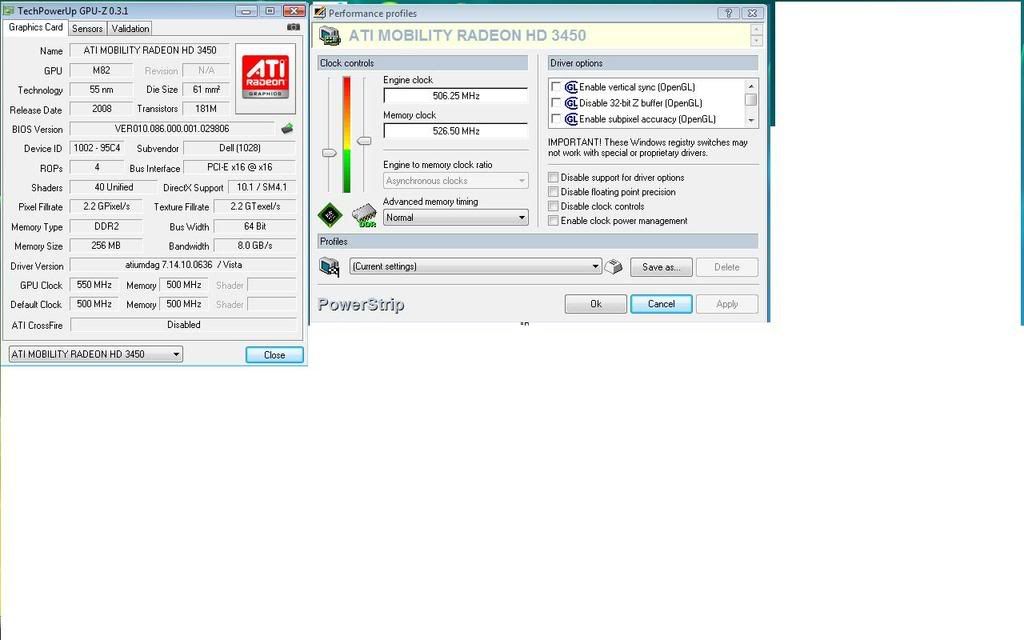The height and width of the screenshot is (640, 1024).
Task: Click the Shaders 40 Unified value
Action: point(114,187)
